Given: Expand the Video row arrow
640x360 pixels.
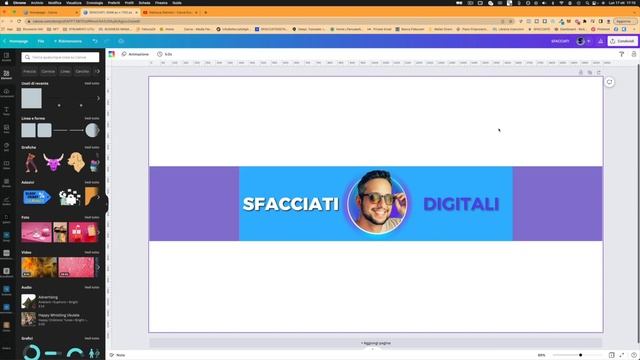Looking at the screenshot, I should pos(98,267).
